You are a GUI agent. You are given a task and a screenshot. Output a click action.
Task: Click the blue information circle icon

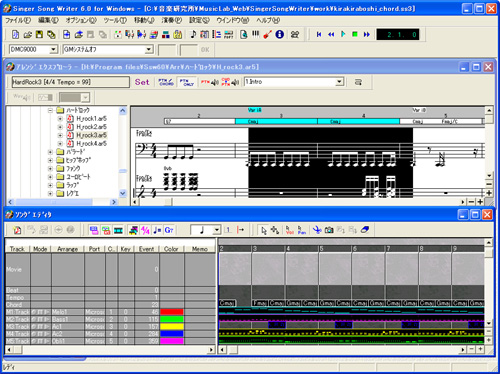pyautogui.click(x=279, y=34)
